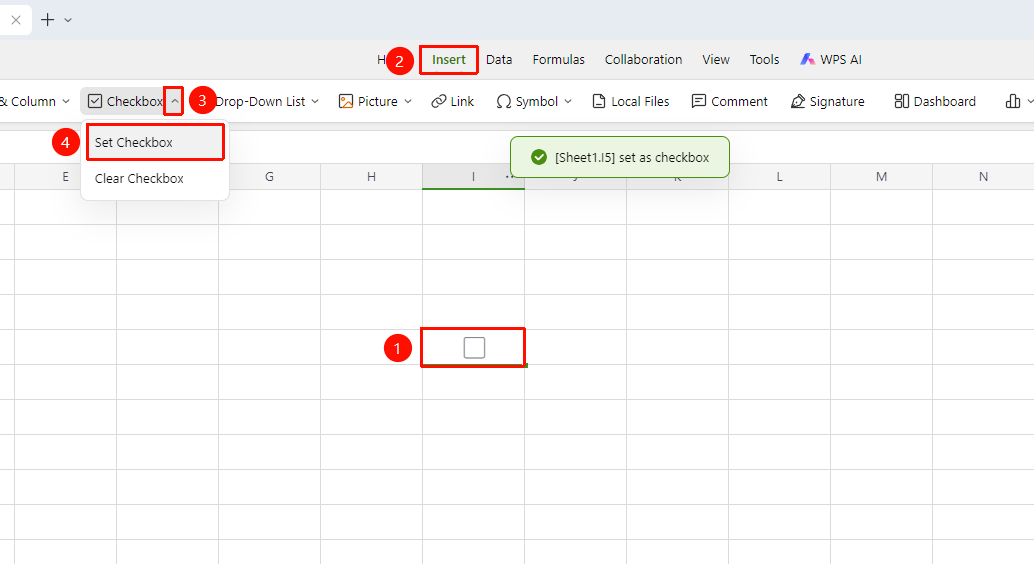The width and height of the screenshot is (1034, 564).
Task: Open the Formulas tab
Action: pos(559,60)
